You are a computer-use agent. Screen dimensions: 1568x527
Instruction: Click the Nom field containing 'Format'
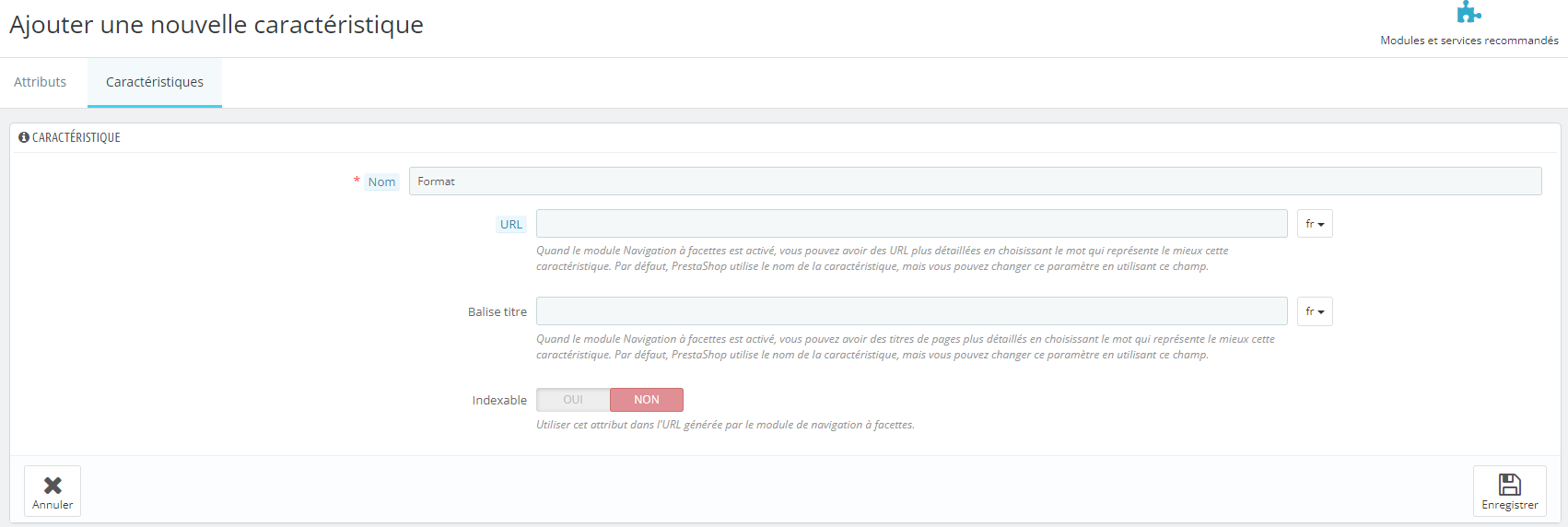pyautogui.click(x=974, y=182)
